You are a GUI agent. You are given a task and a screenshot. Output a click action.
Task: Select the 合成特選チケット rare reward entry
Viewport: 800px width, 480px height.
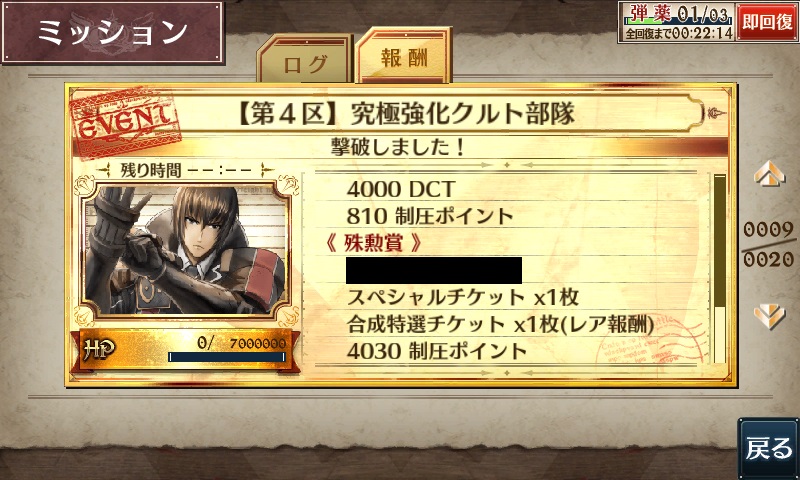click(500, 324)
